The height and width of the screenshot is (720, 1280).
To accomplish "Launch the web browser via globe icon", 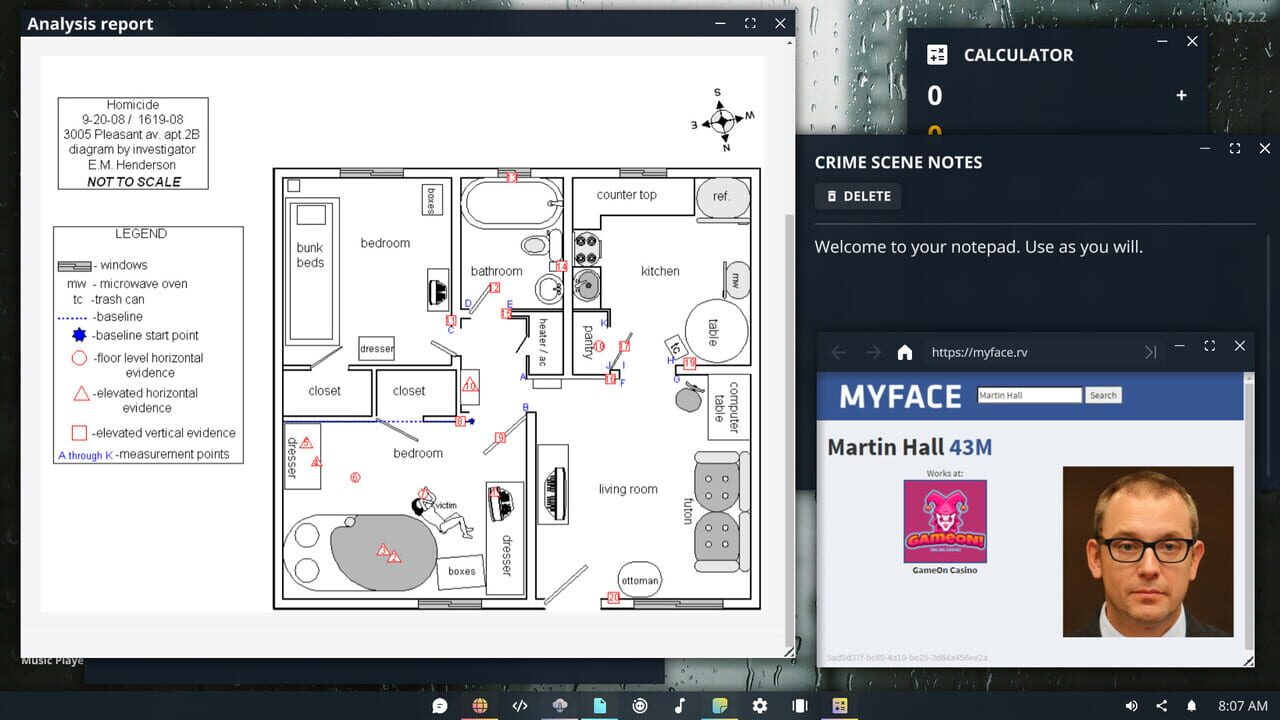I will tap(479, 705).
